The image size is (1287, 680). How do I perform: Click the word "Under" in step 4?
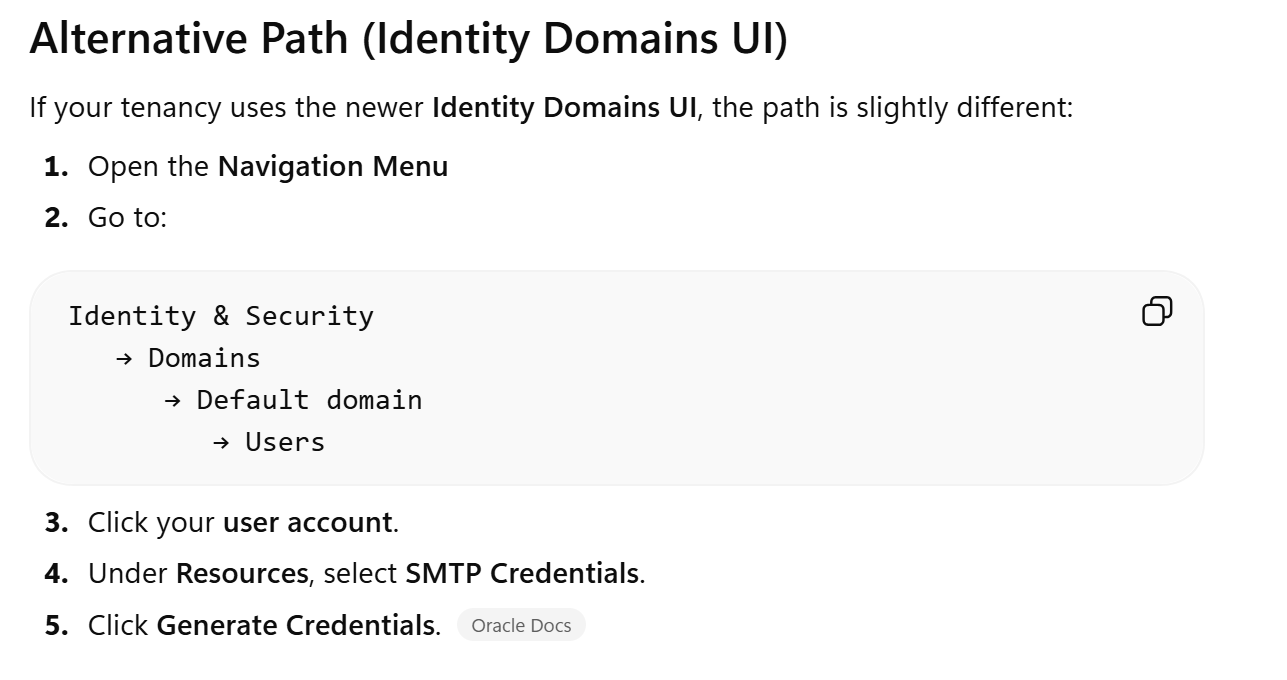pyautogui.click(x=128, y=573)
